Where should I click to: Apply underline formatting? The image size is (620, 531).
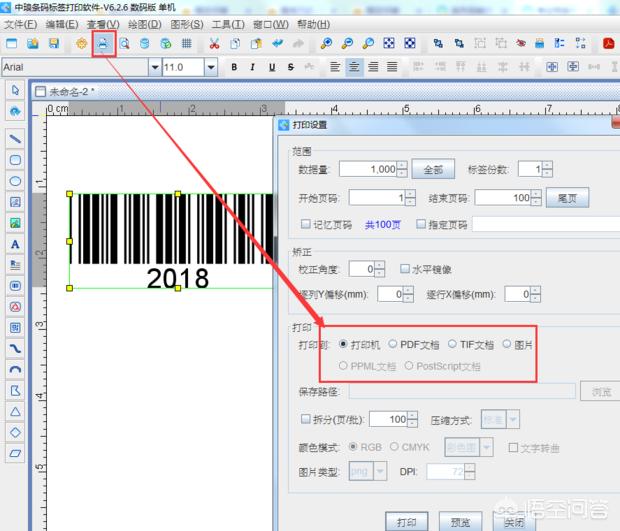click(x=272, y=67)
